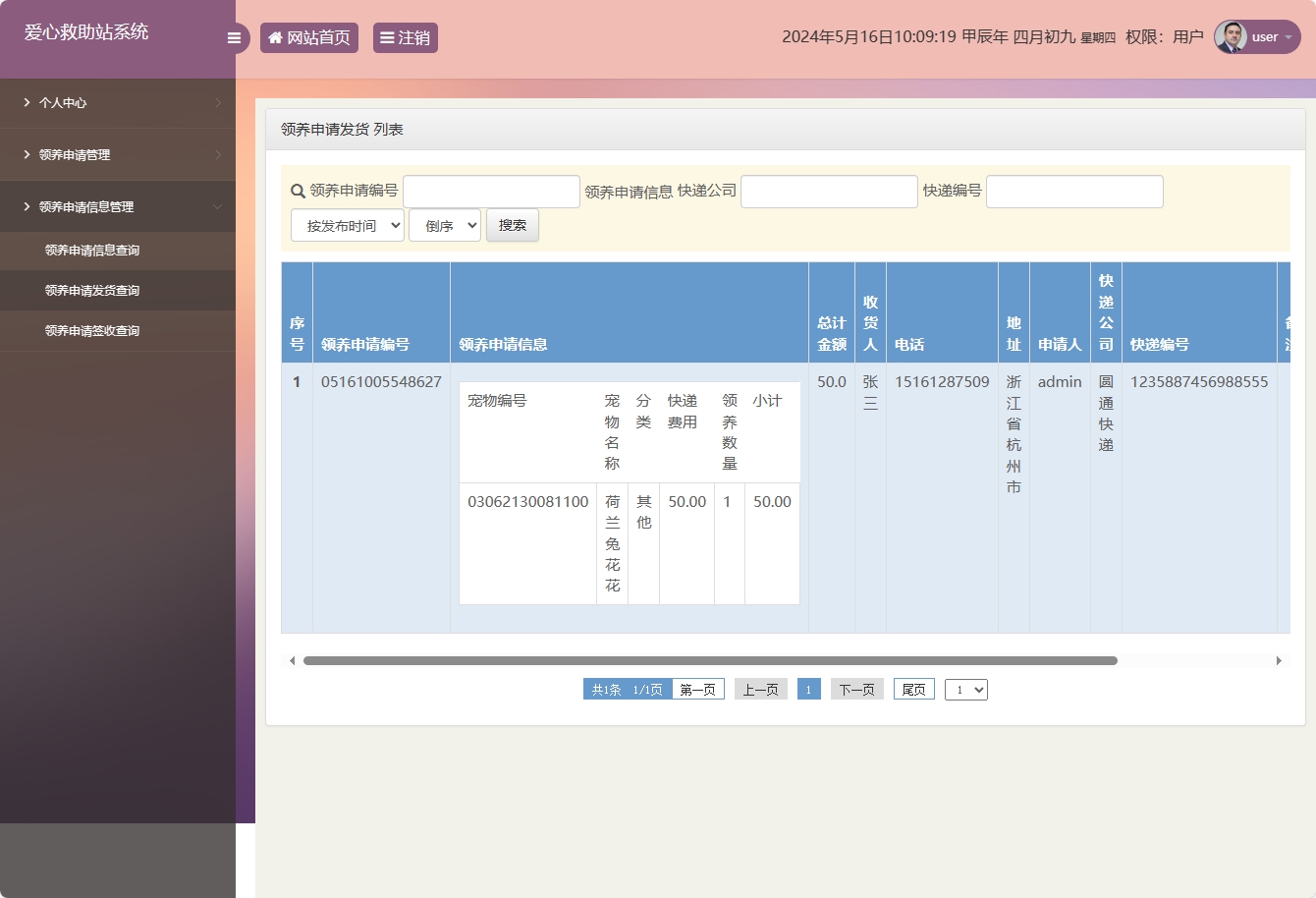Expand the 领养申请管理 sidebar menu

118,155
